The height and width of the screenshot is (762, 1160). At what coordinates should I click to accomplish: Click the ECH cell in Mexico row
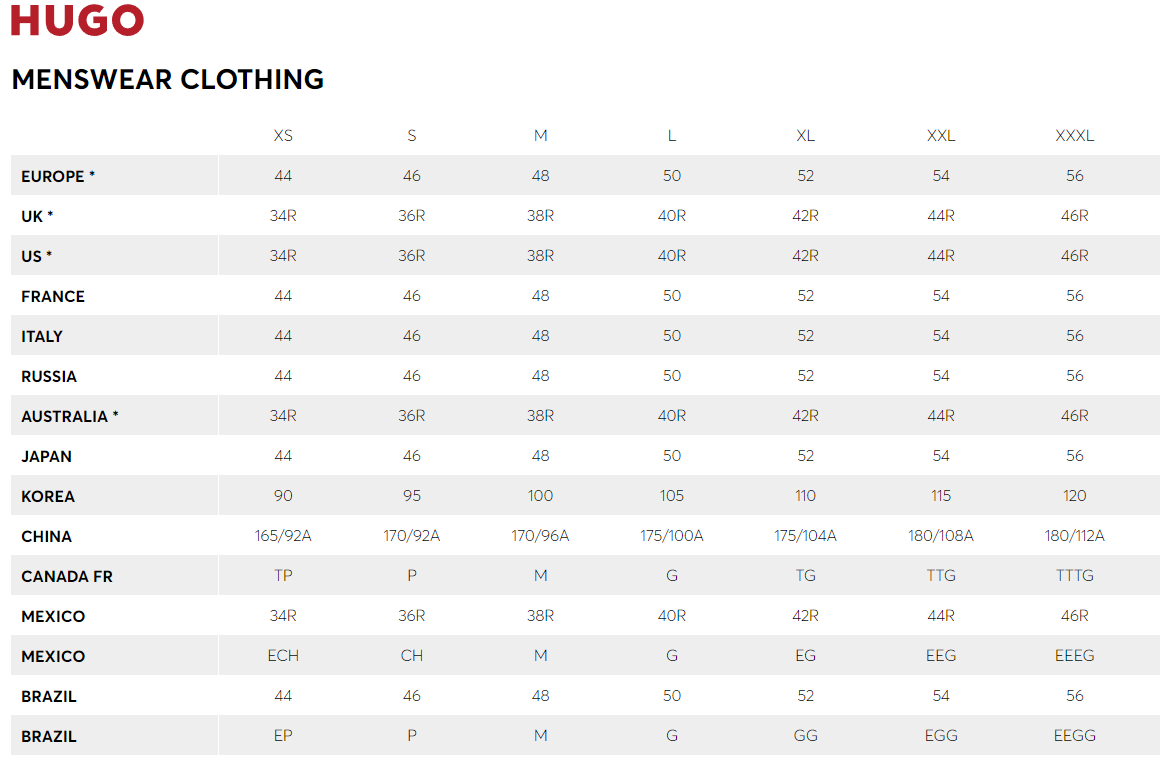click(x=283, y=655)
